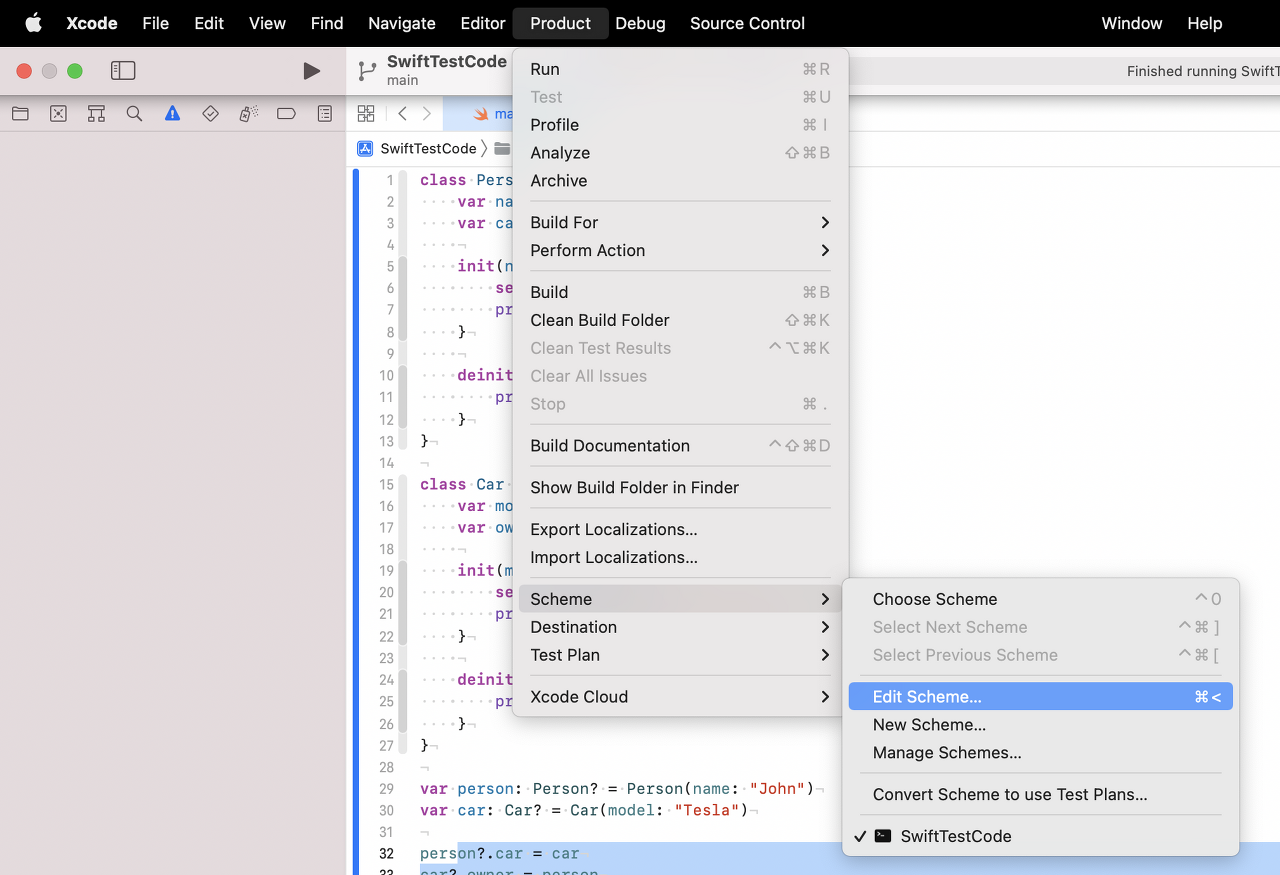Choose Import Localizations…
This screenshot has width=1280, height=875.
coord(681,558)
